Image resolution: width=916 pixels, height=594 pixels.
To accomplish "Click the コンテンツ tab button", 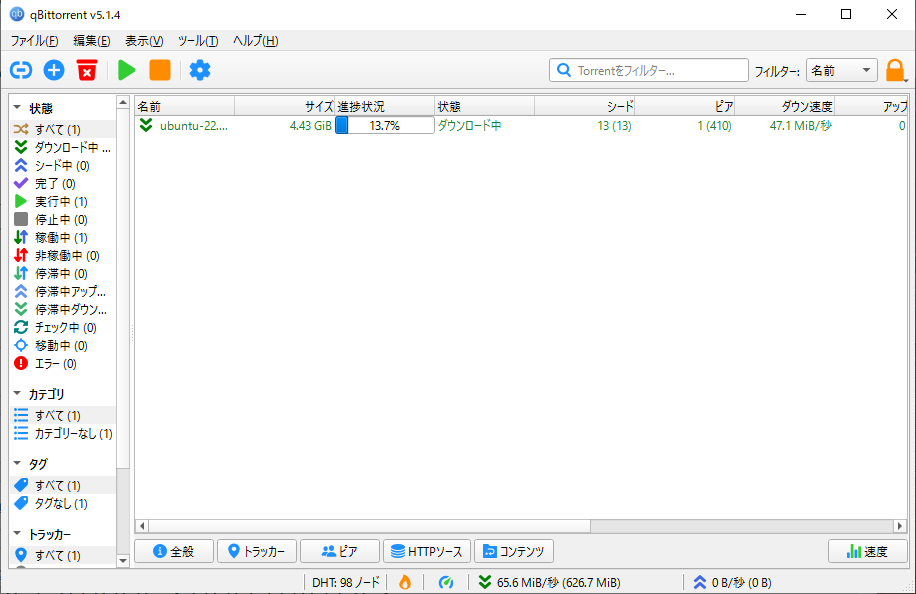I will point(514,551).
